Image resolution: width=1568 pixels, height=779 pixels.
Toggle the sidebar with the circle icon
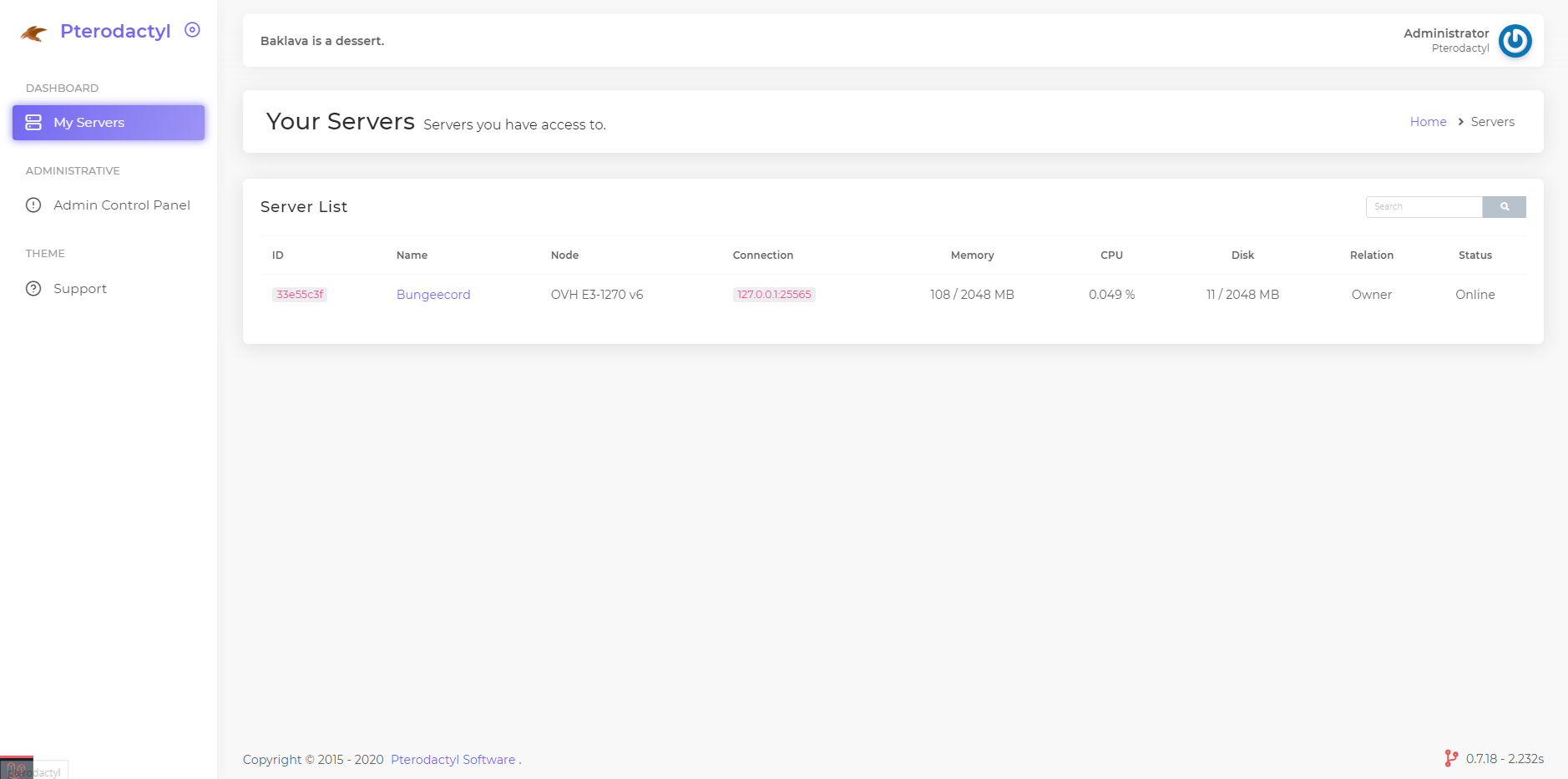[192, 30]
